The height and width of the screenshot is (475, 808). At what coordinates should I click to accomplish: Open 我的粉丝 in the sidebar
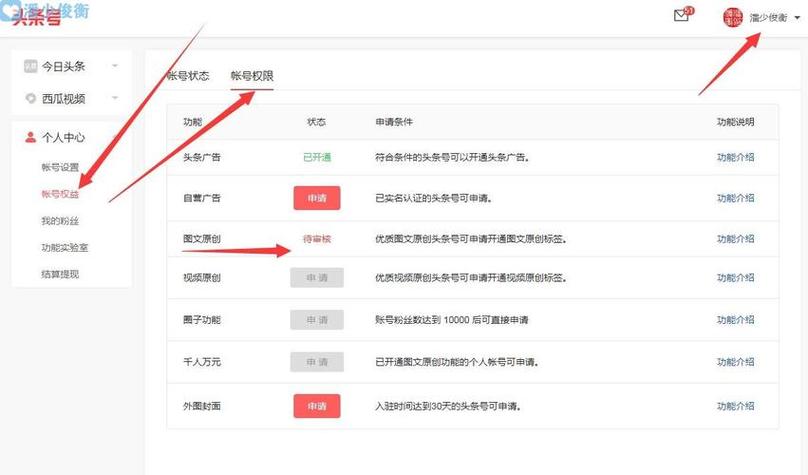coord(60,221)
